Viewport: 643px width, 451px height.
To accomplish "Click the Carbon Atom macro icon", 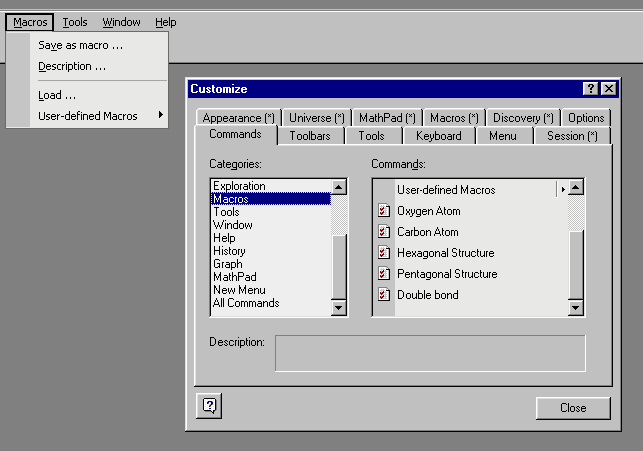I will [384, 232].
